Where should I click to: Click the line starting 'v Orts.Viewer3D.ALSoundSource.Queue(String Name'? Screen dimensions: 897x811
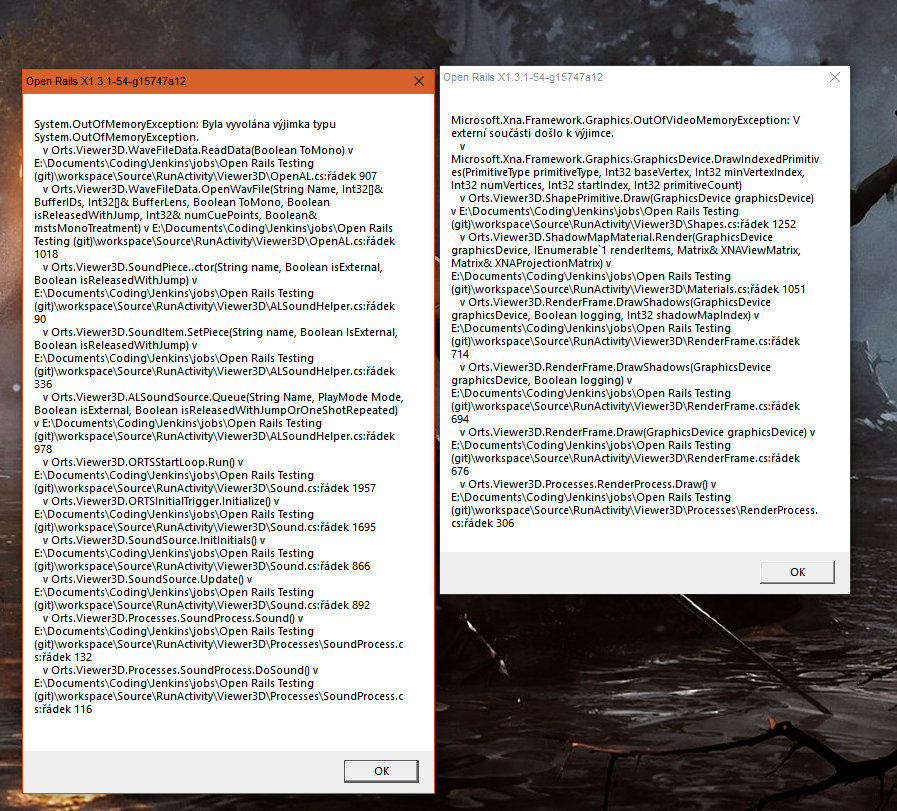coord(223,397)
